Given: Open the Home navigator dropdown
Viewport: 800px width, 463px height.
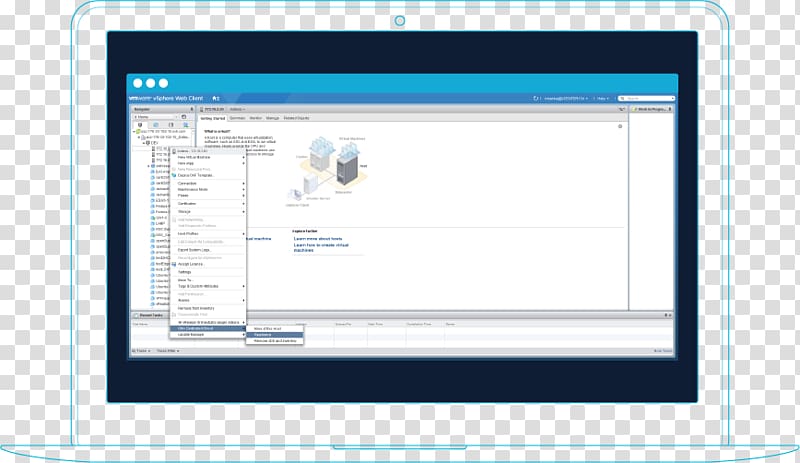Looking at the screenshot, I should pos(154,117).
